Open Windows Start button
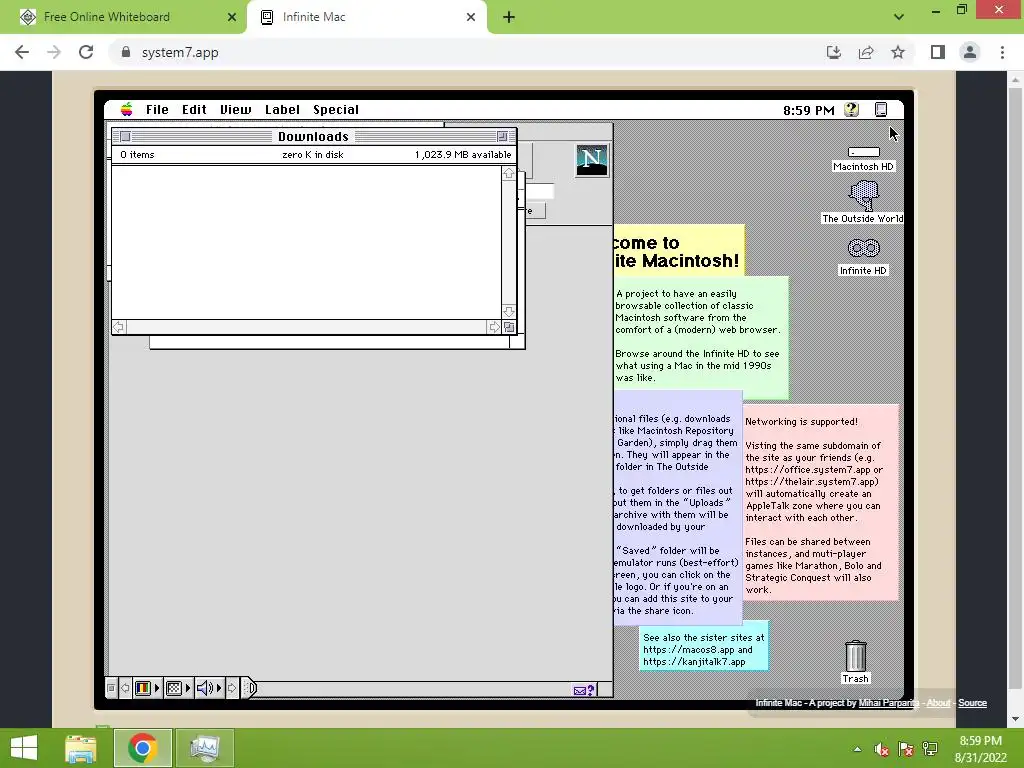Image resolution: width=1024 pixels, height=768 pixels. [24, 748]
